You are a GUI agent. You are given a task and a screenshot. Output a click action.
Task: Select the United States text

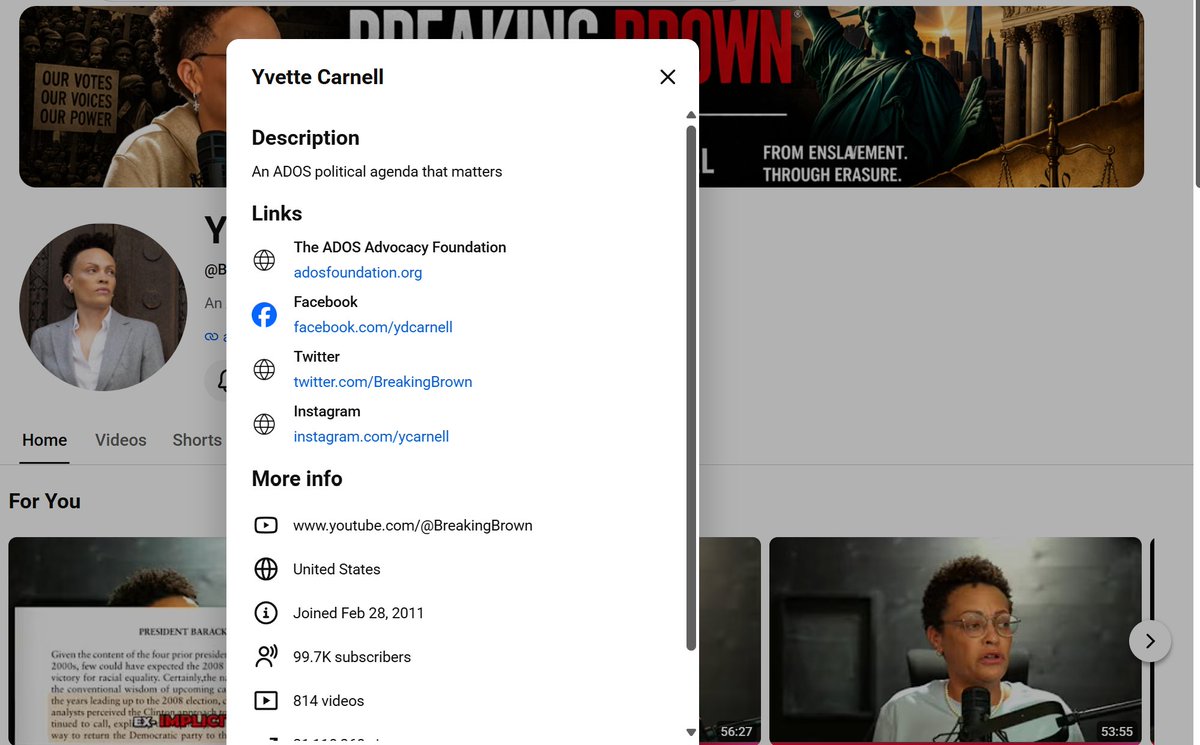point(337,569)
